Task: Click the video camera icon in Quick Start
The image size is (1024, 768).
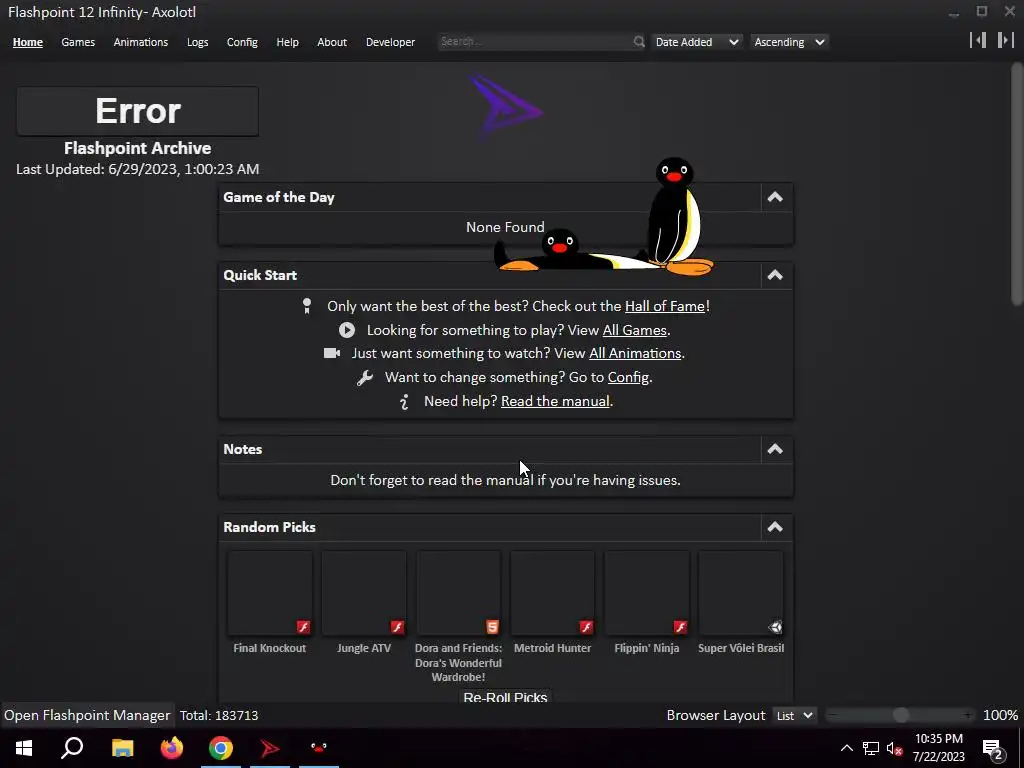Action: tap(332, 353)
